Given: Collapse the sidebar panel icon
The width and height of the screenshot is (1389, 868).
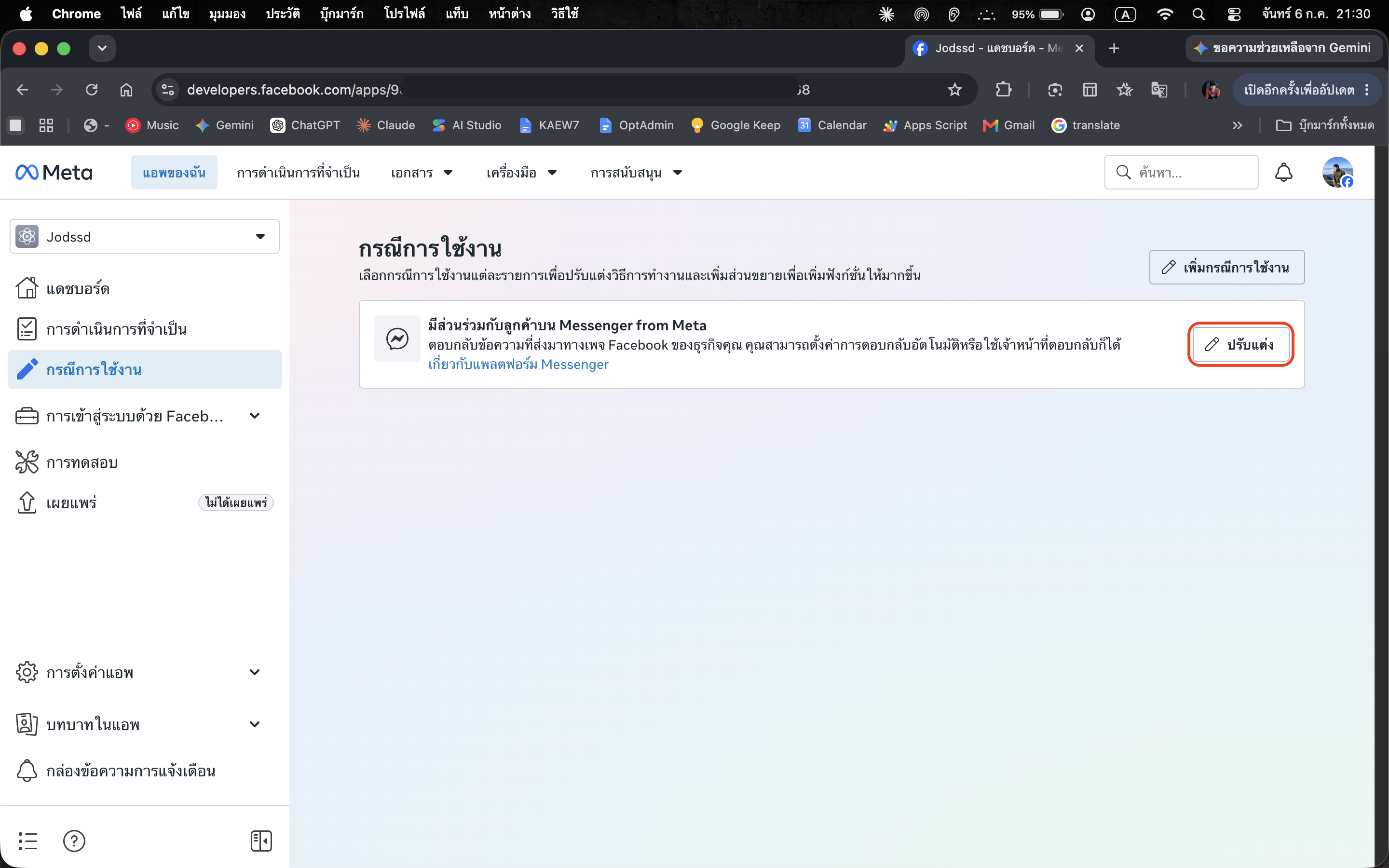Looking at the screenshot, I should 261,841.
